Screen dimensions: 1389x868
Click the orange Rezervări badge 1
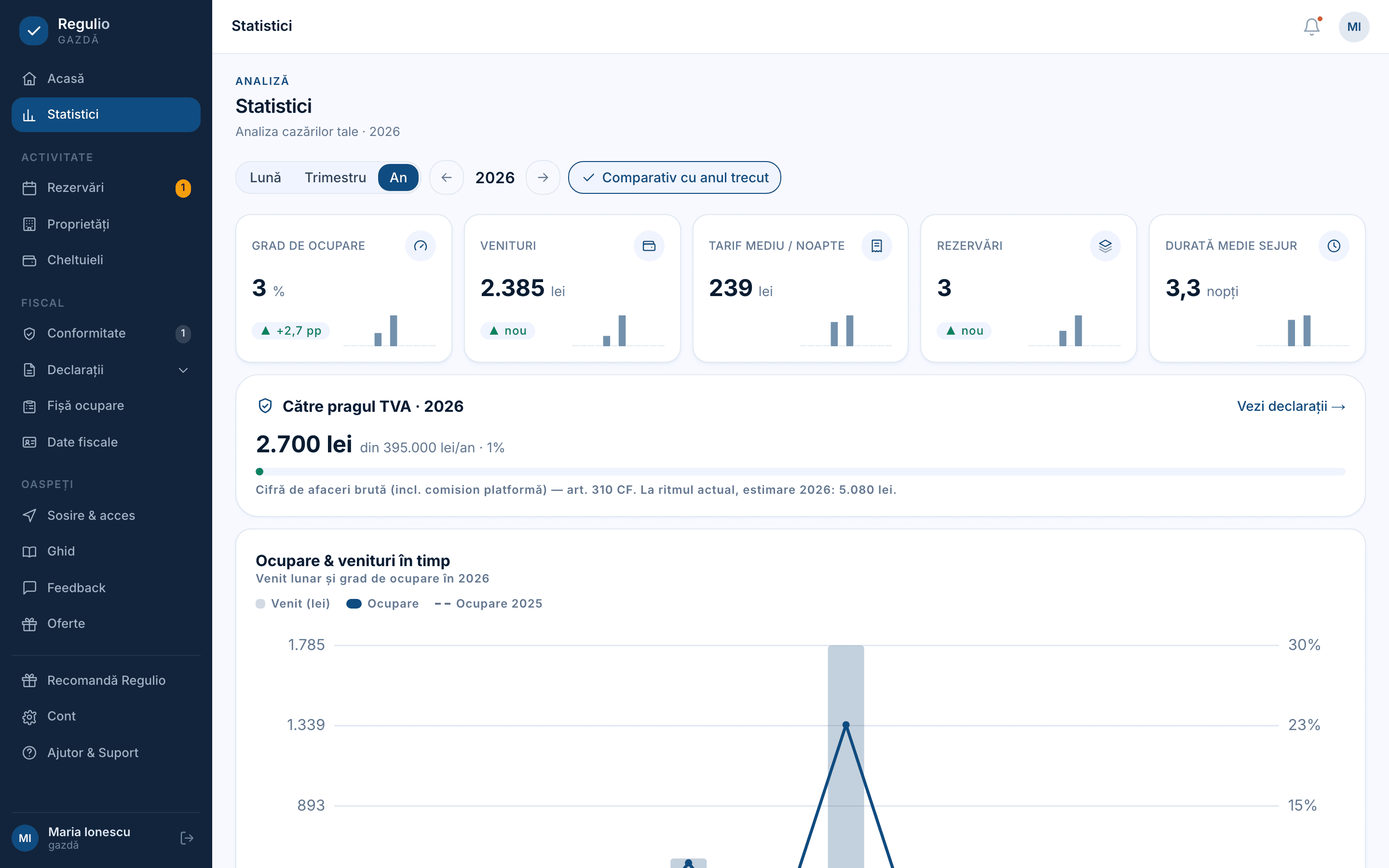coord(183,188)
